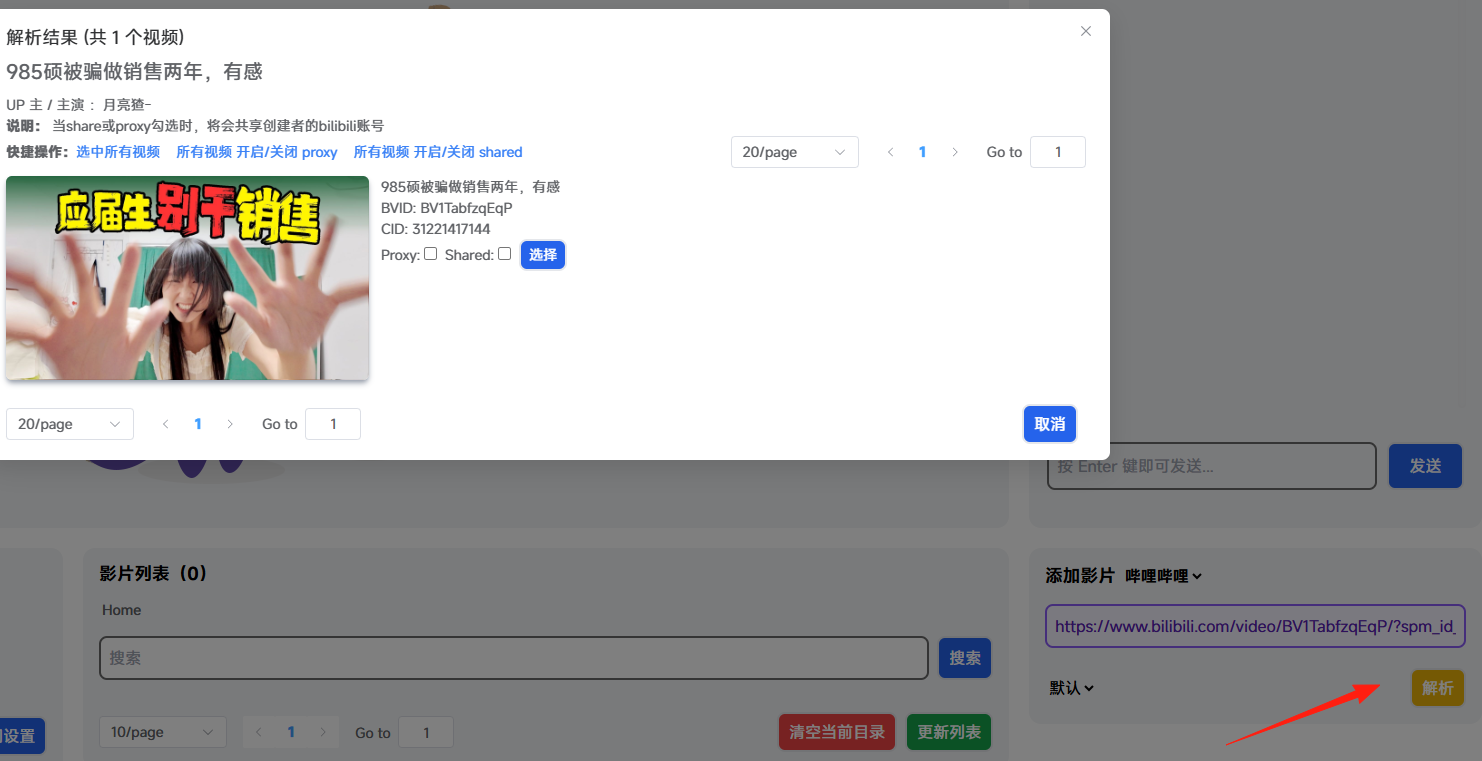Close the 解析结果 dialog with the X icon

tap(1086, 31)
